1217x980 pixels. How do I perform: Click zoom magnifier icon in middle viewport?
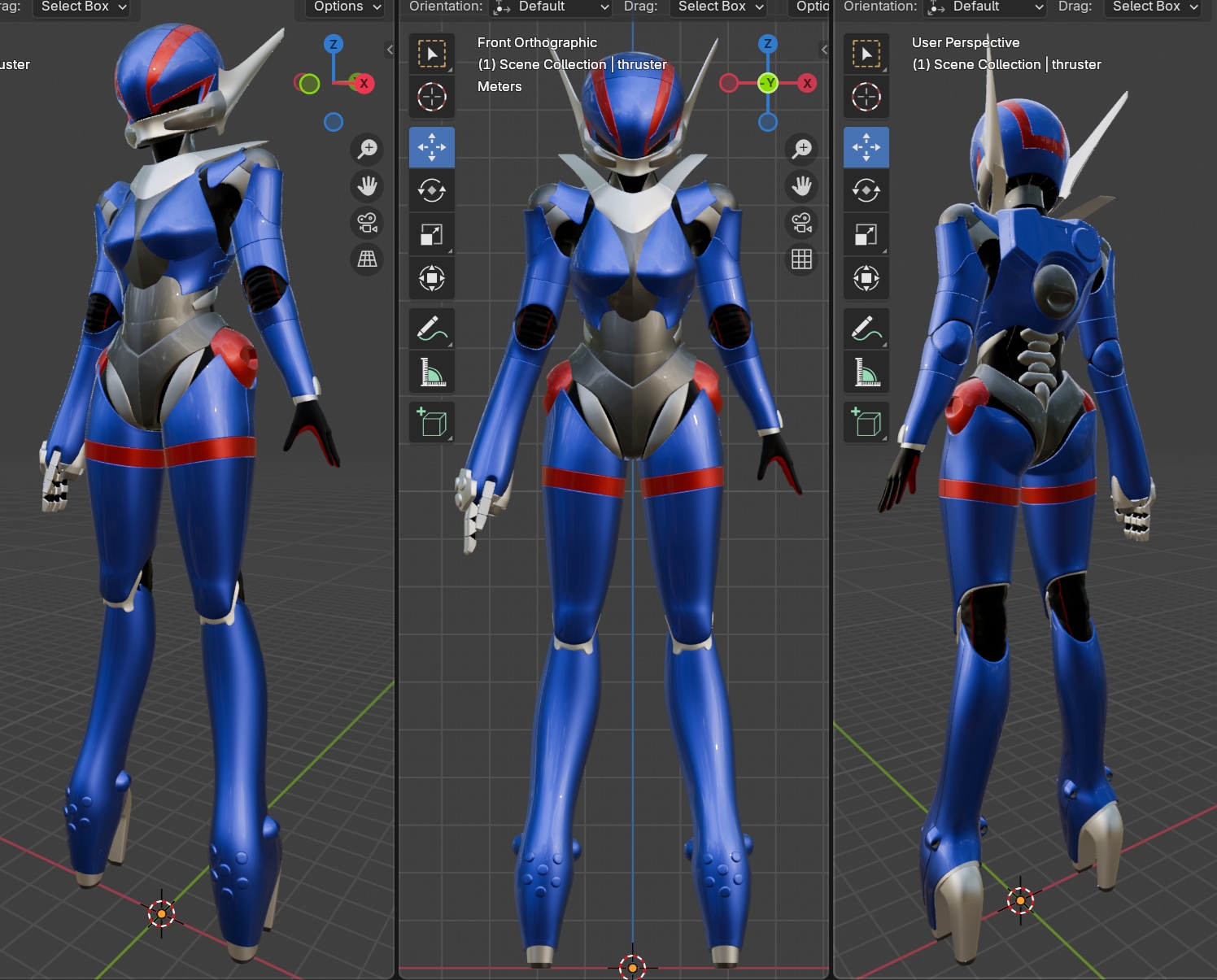click(802, 148)
